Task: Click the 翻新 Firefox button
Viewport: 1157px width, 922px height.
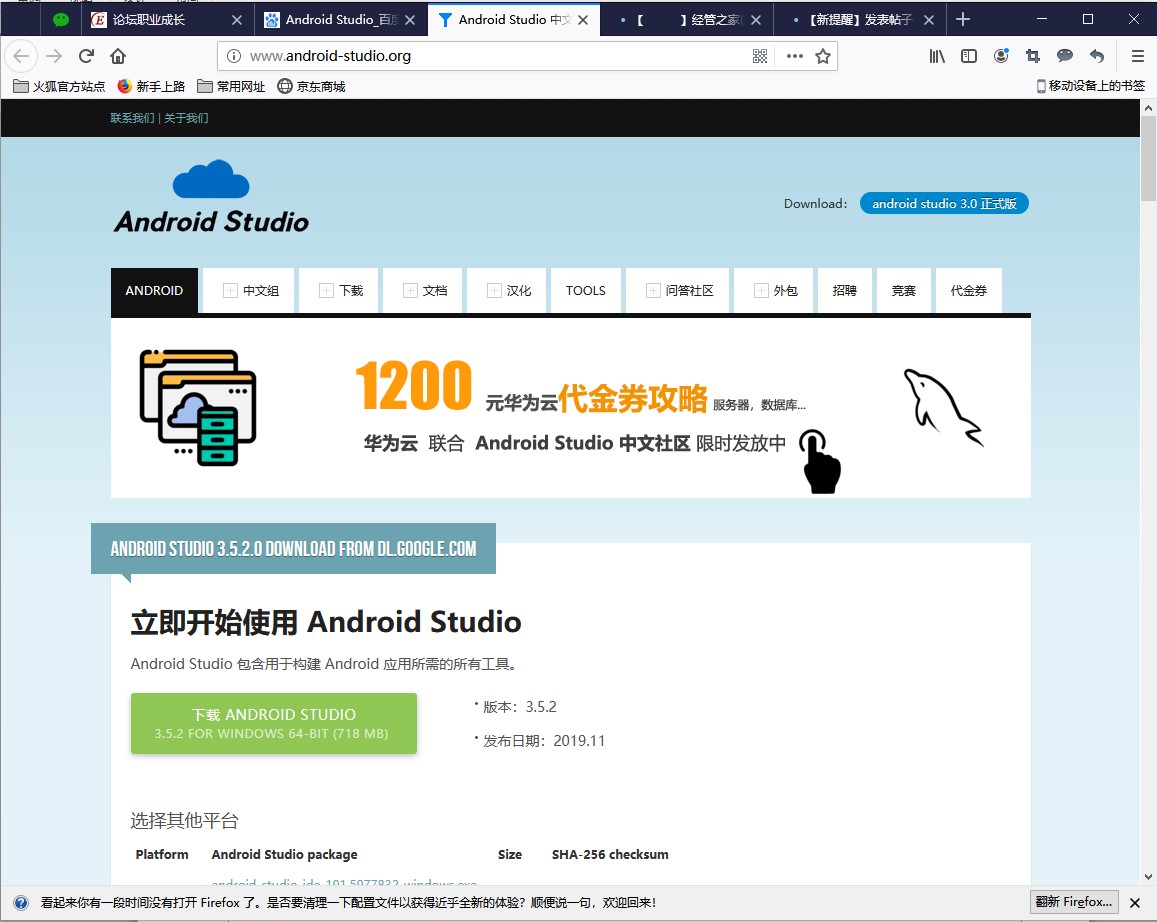Action: coord(1074,902)
